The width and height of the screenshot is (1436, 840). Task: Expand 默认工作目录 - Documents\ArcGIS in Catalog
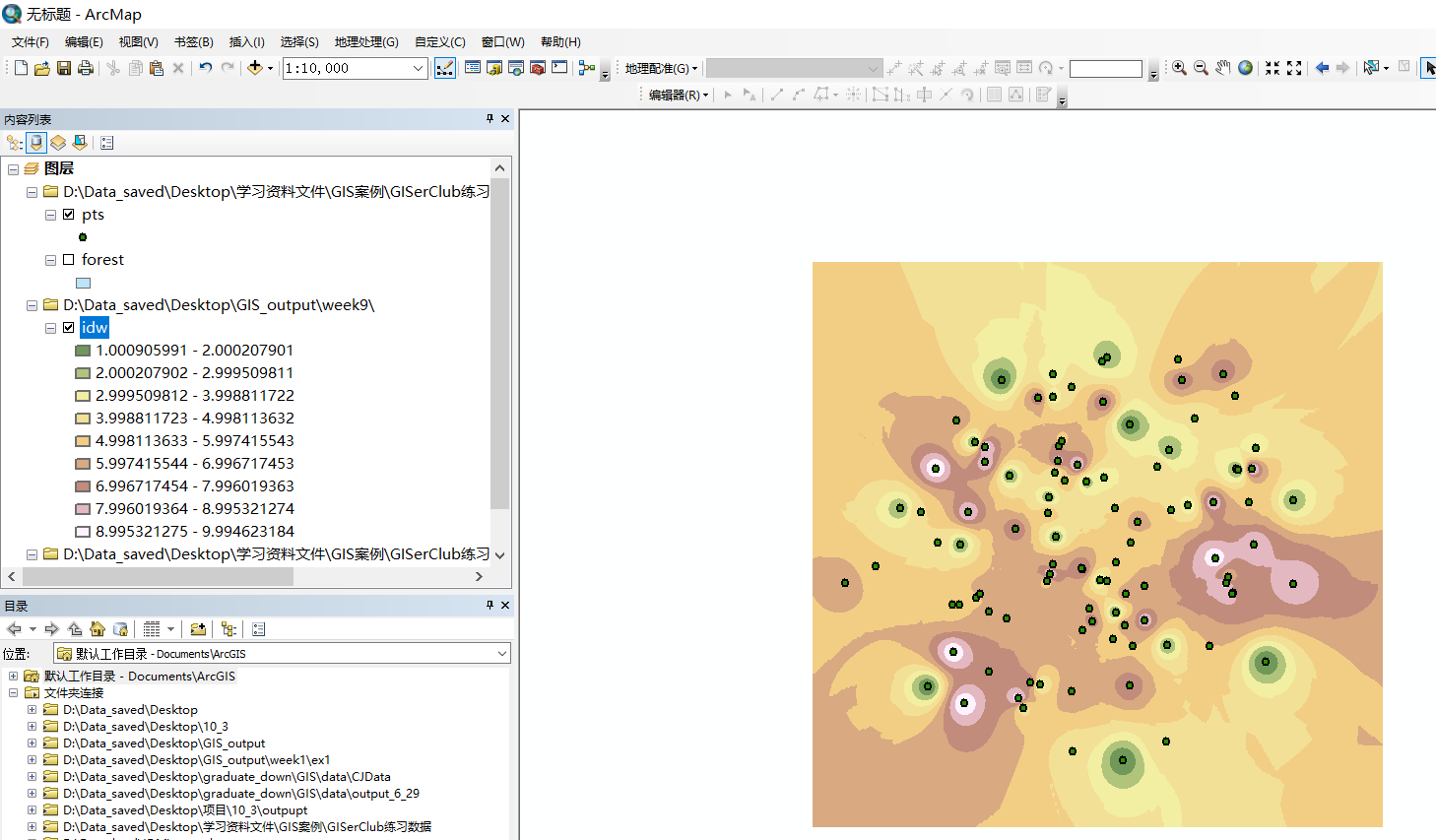pyautogui.click(x=13, y=676)
